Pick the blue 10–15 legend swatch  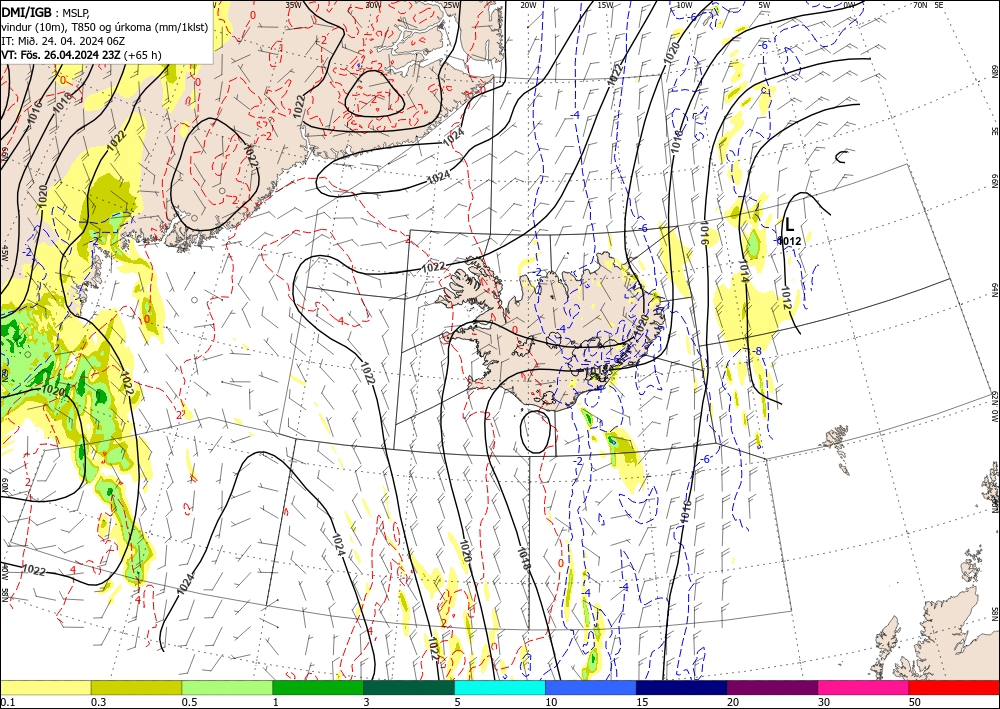591,687
